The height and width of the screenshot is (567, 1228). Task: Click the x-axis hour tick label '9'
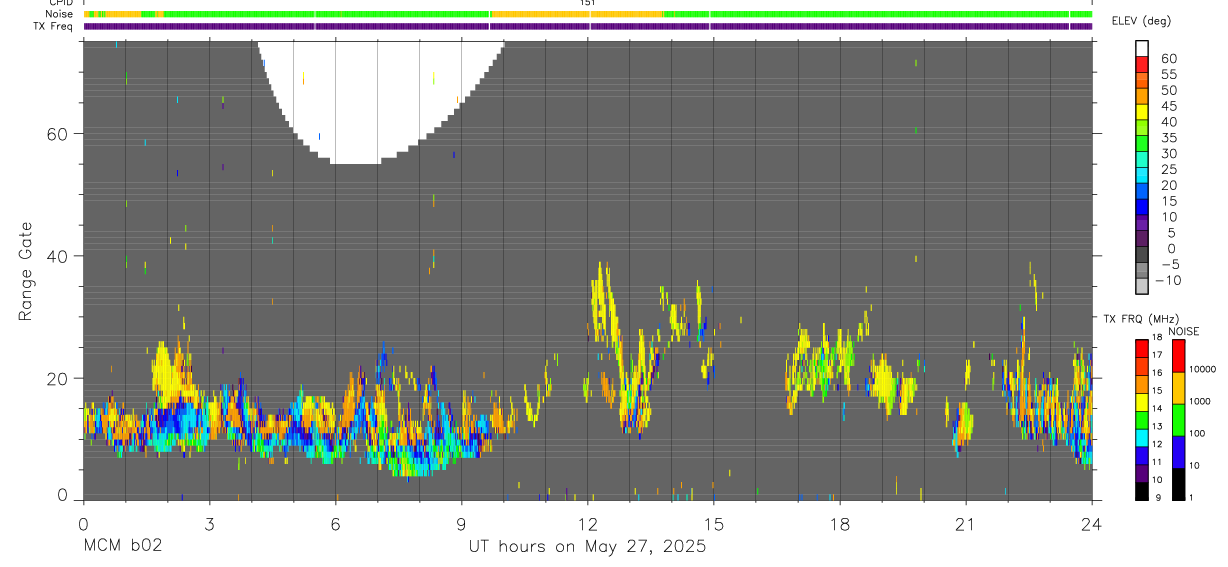pyautogui.click(x=461, y=524)
